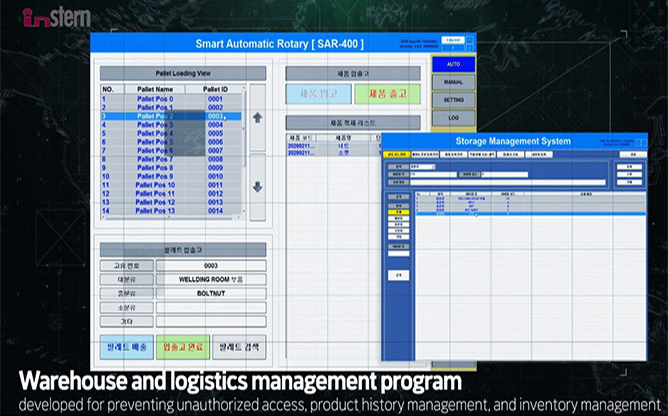This screenshot has width=668, height=416.
Task: Click the empty 기타 field
Action: click(211, 321)
